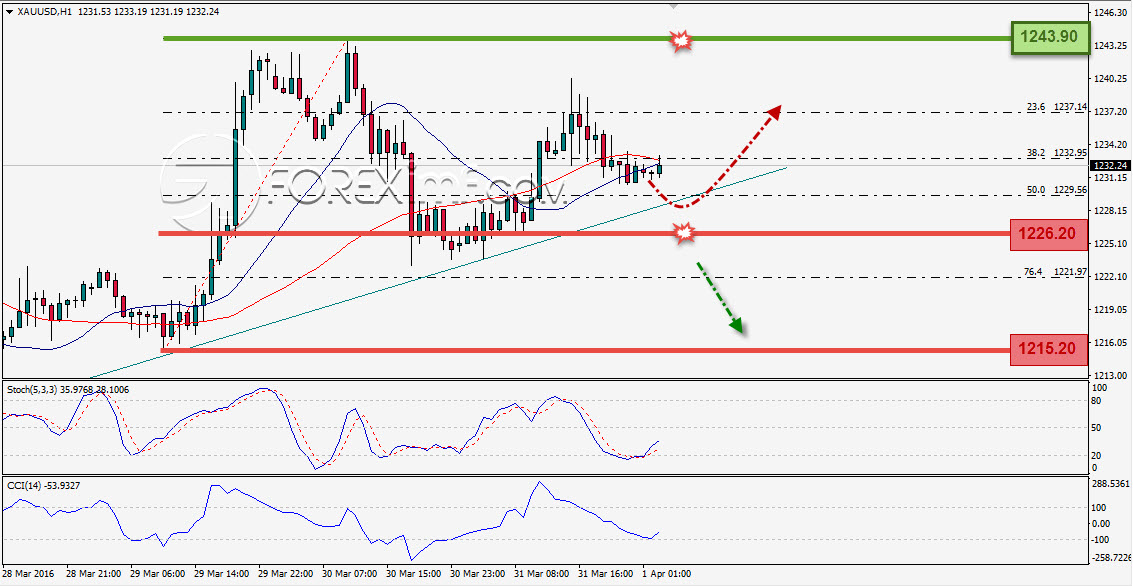Click price scale value 1234.20
Viewport: 1133px width, 586px height.
tap(1110, 145)
